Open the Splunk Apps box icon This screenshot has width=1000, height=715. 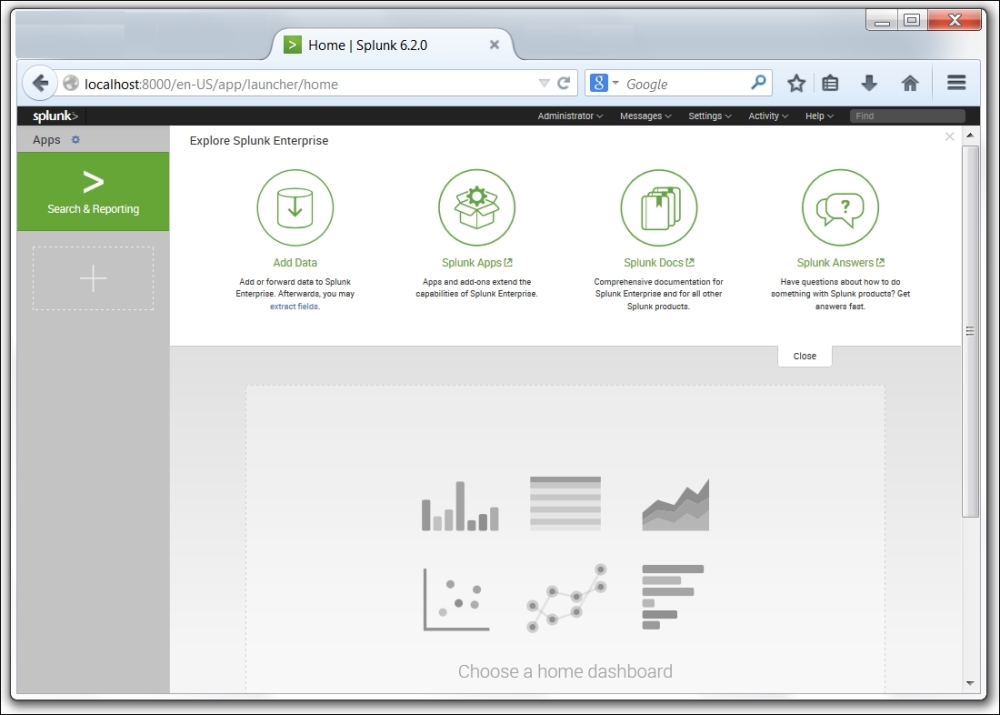coord(476,207)
